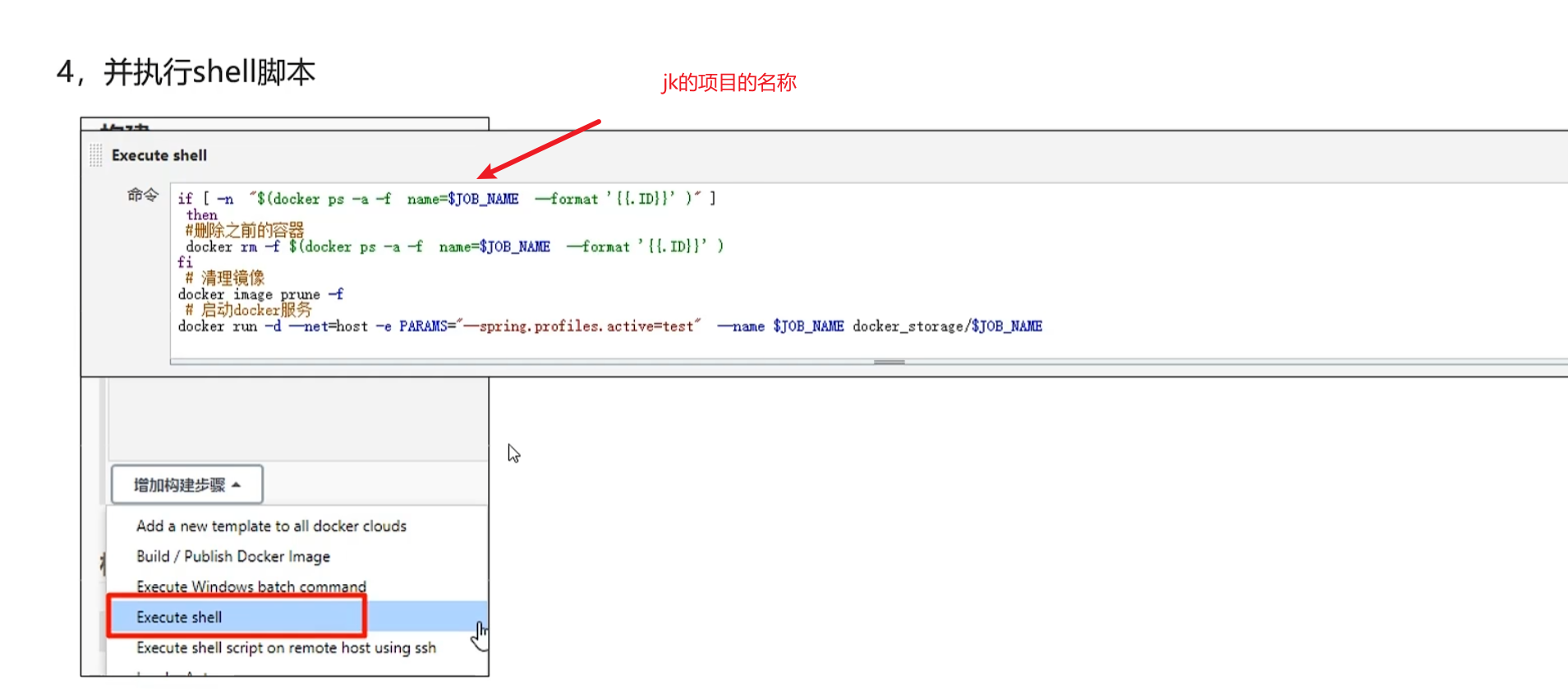The width and height of the screenshot is (1568, 695).
Task: Click the # 清理镜像 comment line
Action: pyautogui.click(x=225, y=278)
